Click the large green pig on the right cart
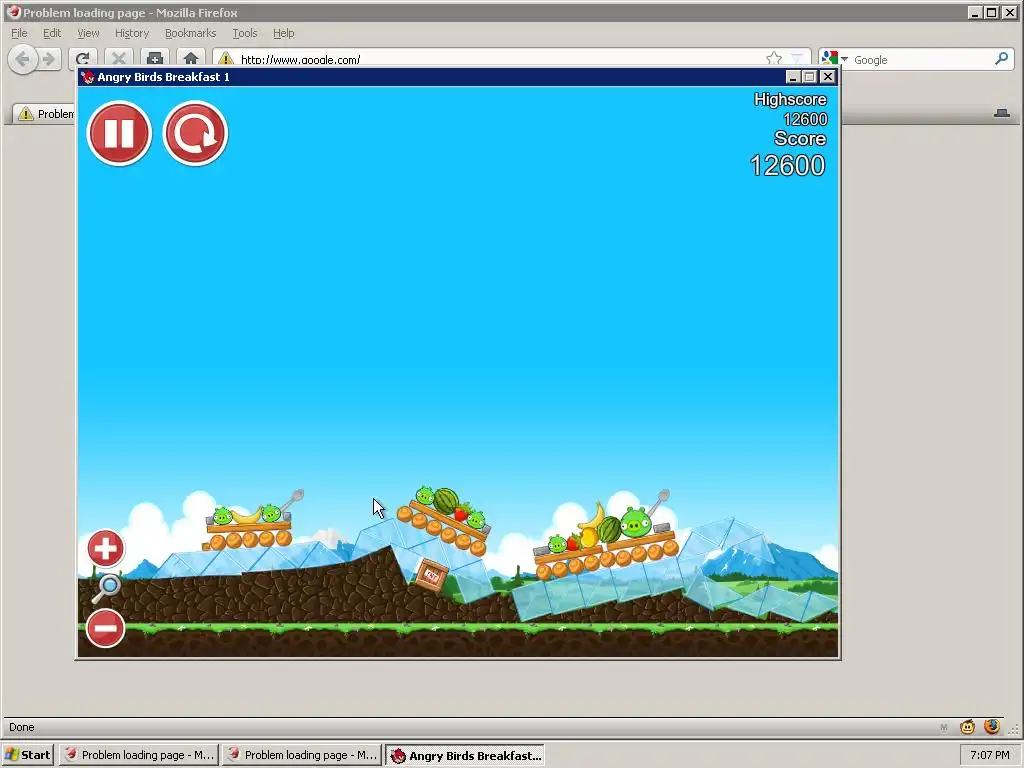 pos(635,521)
